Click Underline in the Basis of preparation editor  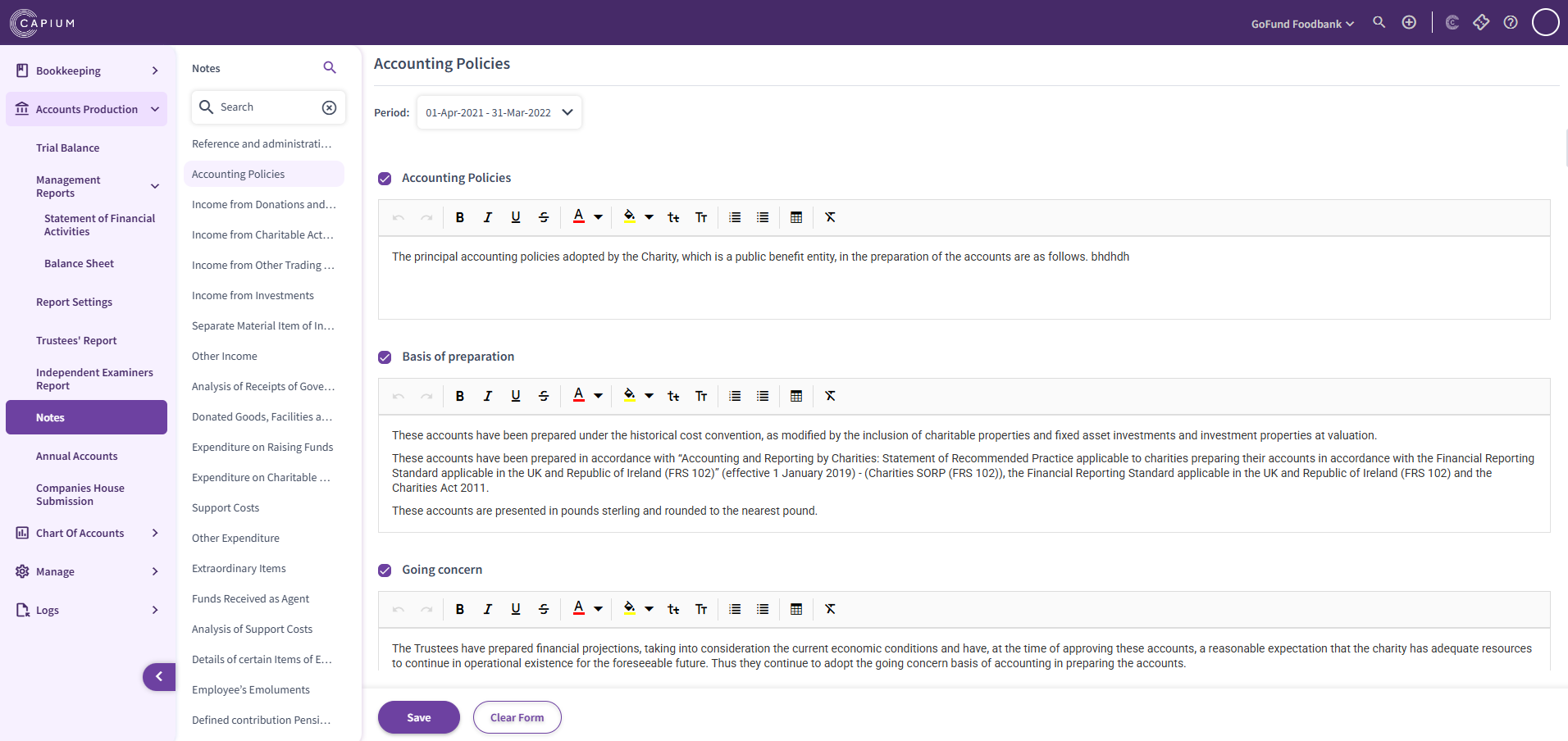(516, 396)
